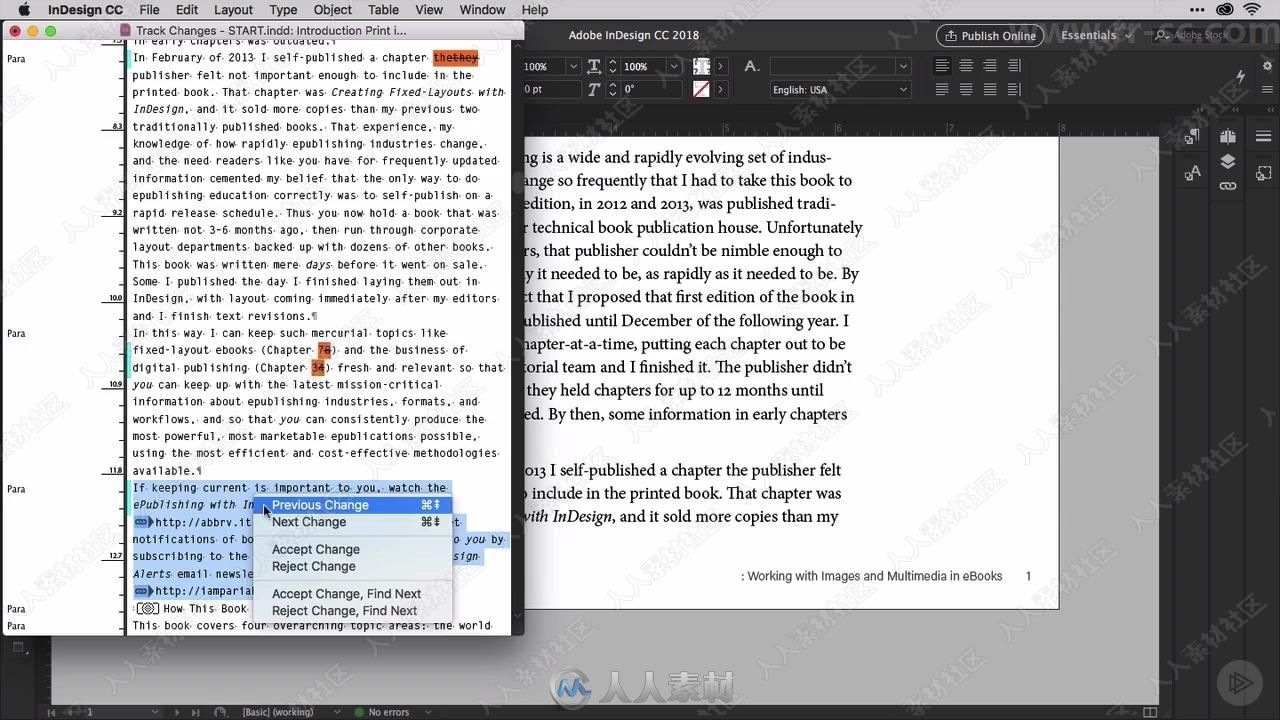The image size is (1280, 720).
Task: Open the Paragraph Styles panel icon
Action: [1192, 137]
